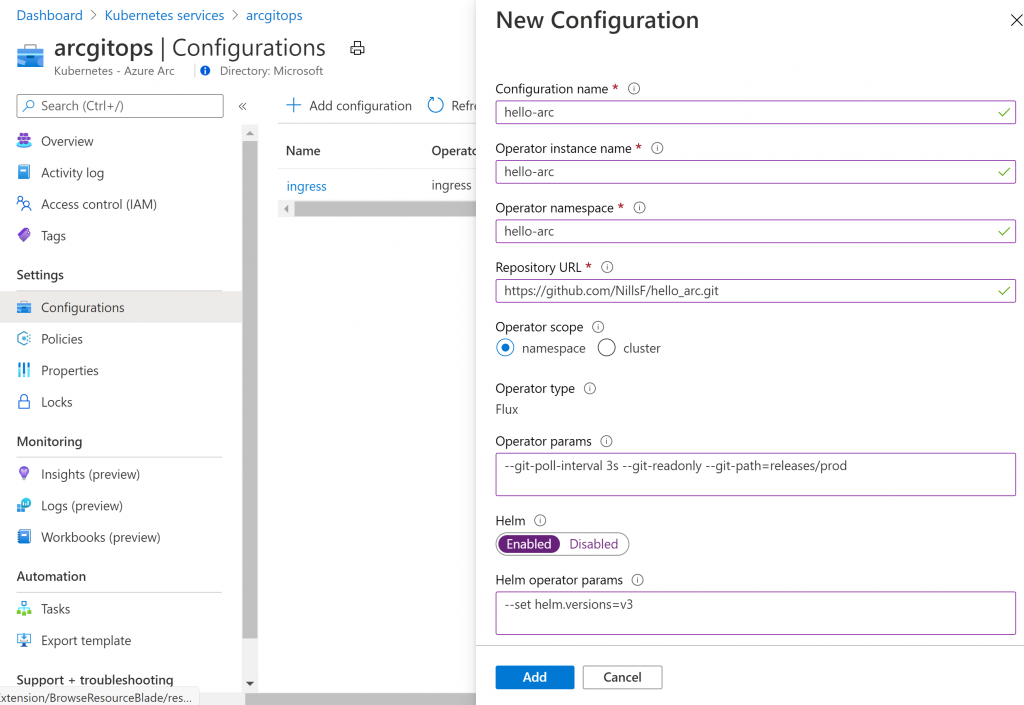
Task: Focus the sidebar Search (Ctrl+/) box
Action: [x=120, y=106]
